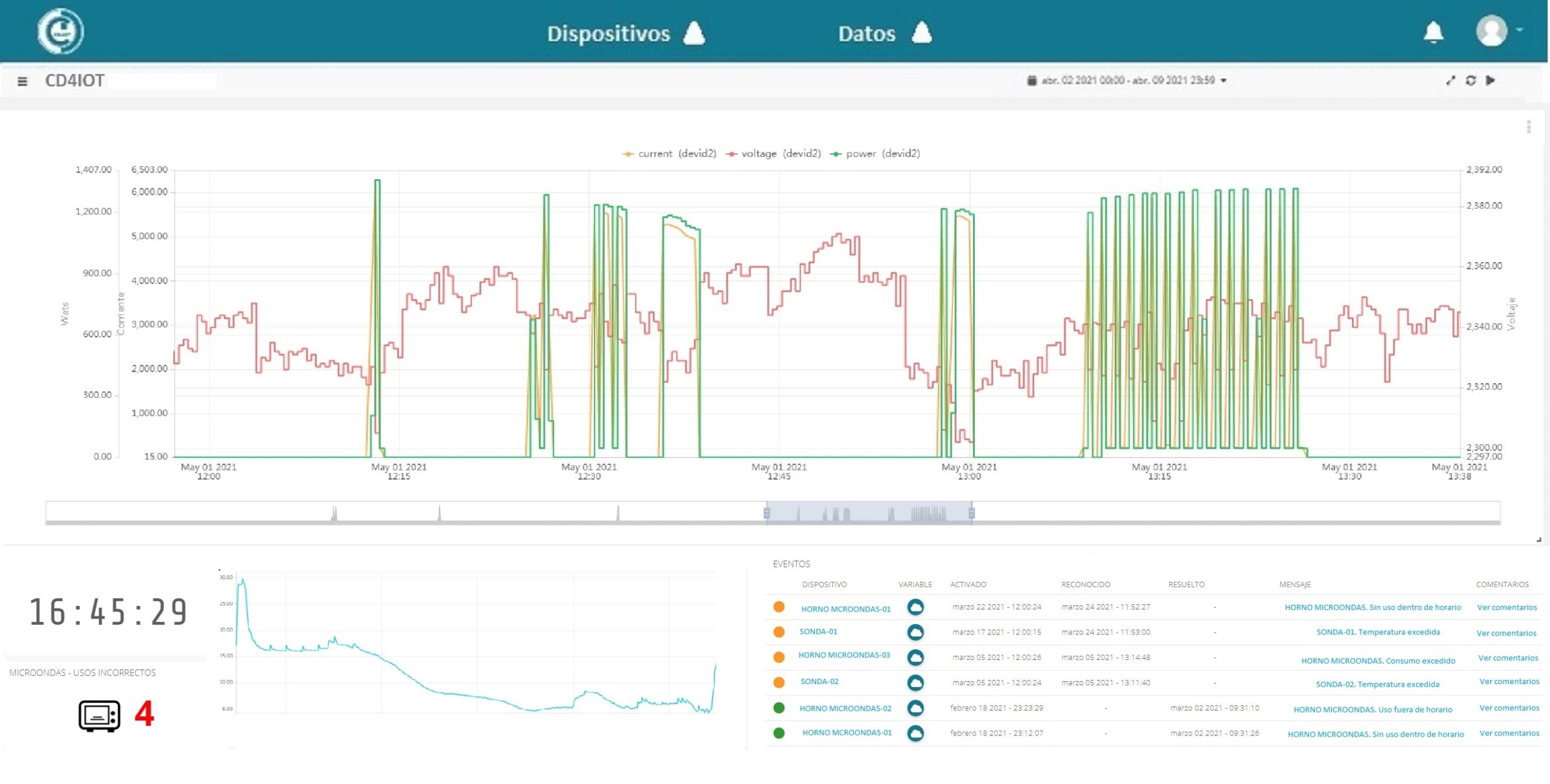
Task: Open the date range dropdown
Action: 1127,81
